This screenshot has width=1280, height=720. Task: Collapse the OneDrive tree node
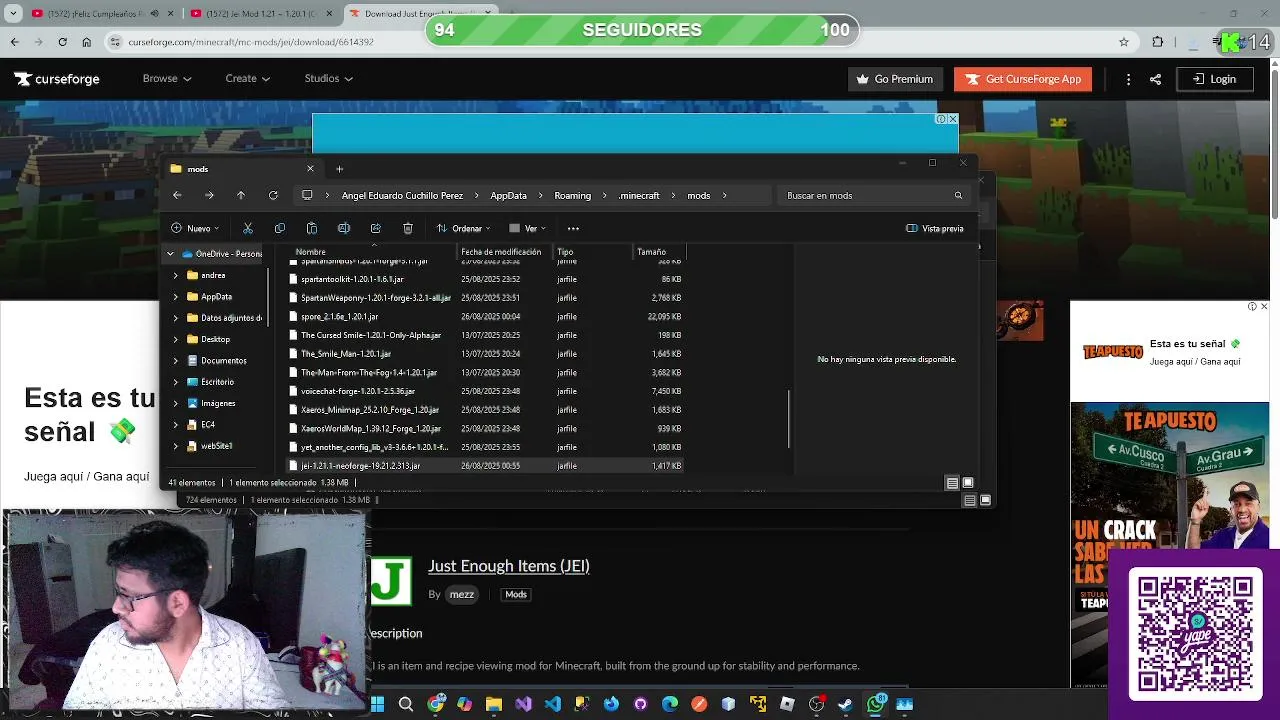click(x=170, y=254)
